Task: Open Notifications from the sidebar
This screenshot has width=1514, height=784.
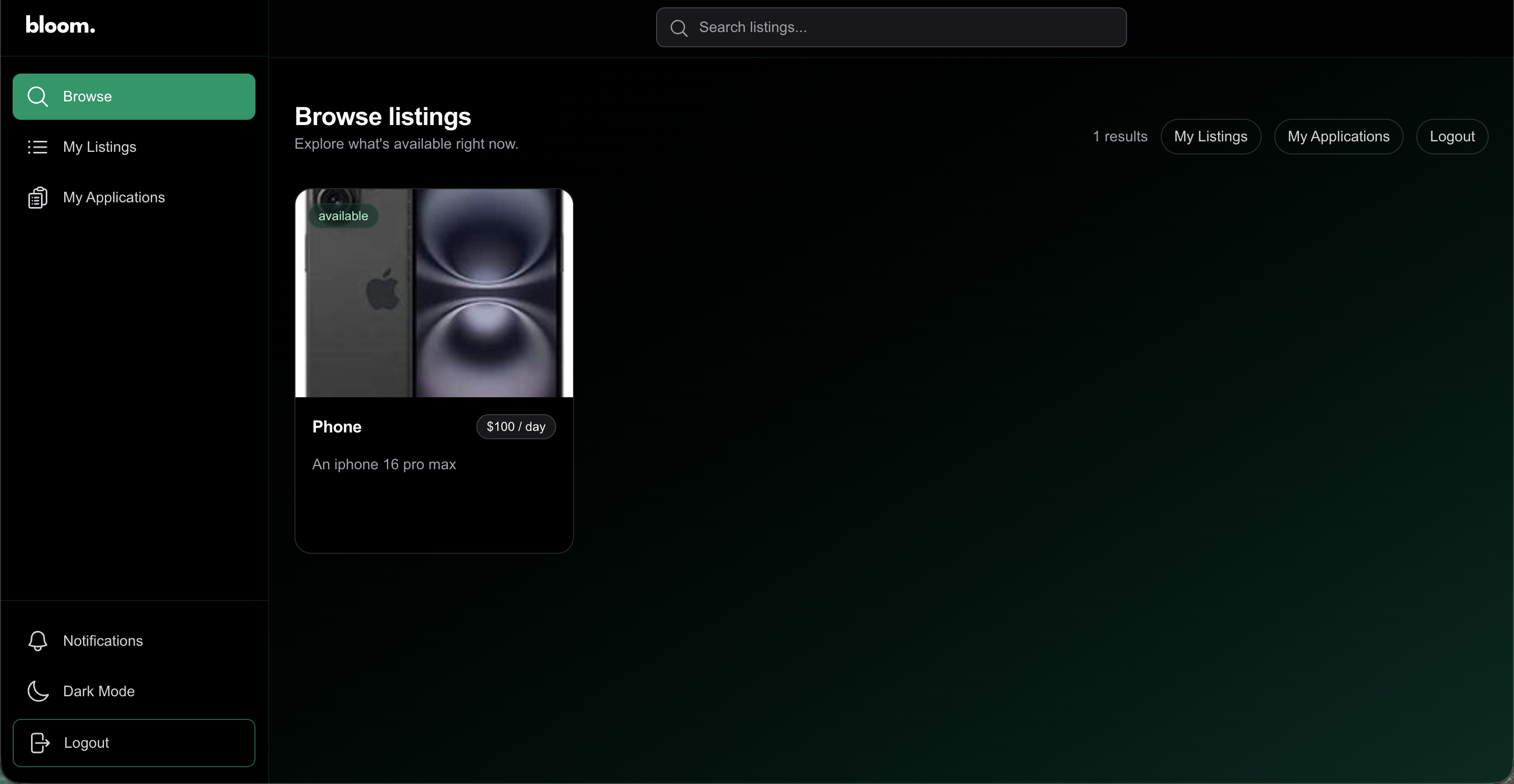Action: [103, 641]
